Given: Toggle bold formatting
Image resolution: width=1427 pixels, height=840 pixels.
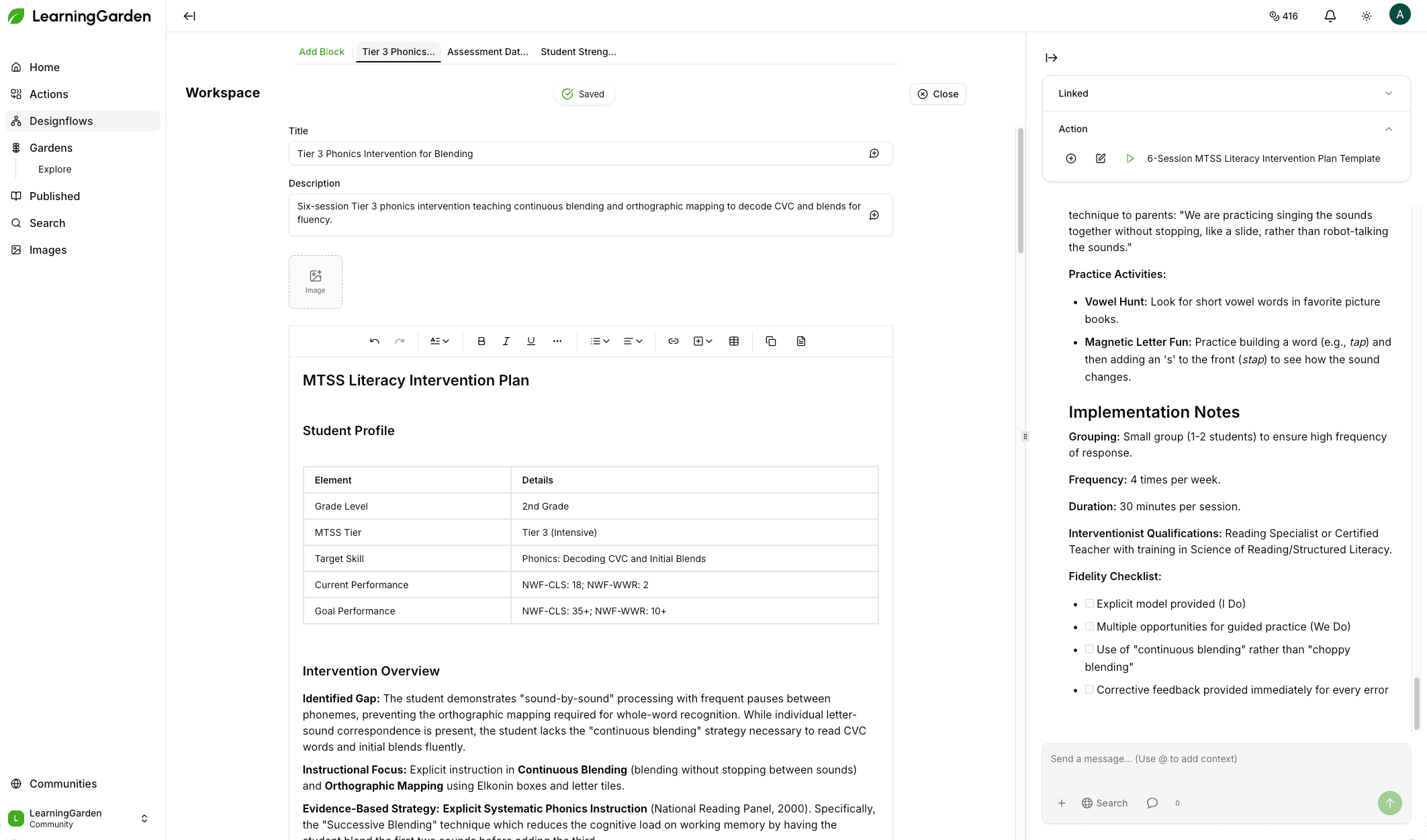Looking at the screenshot, I should 481,341.
